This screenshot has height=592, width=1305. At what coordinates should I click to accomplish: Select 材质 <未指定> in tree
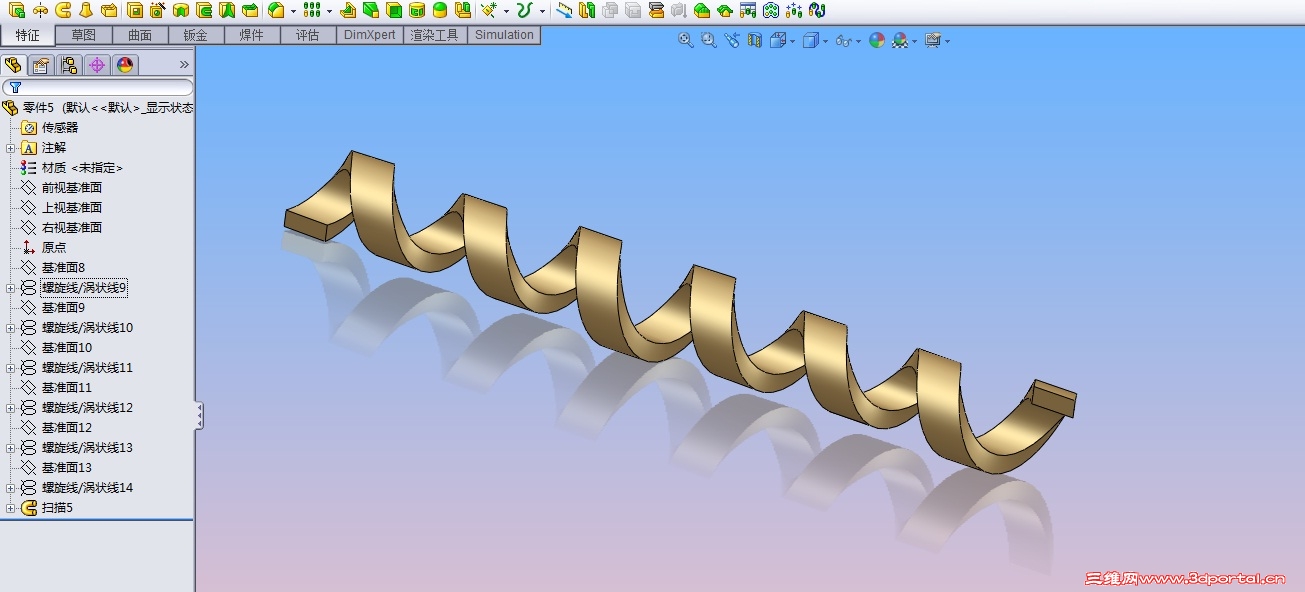click(83, 168)
